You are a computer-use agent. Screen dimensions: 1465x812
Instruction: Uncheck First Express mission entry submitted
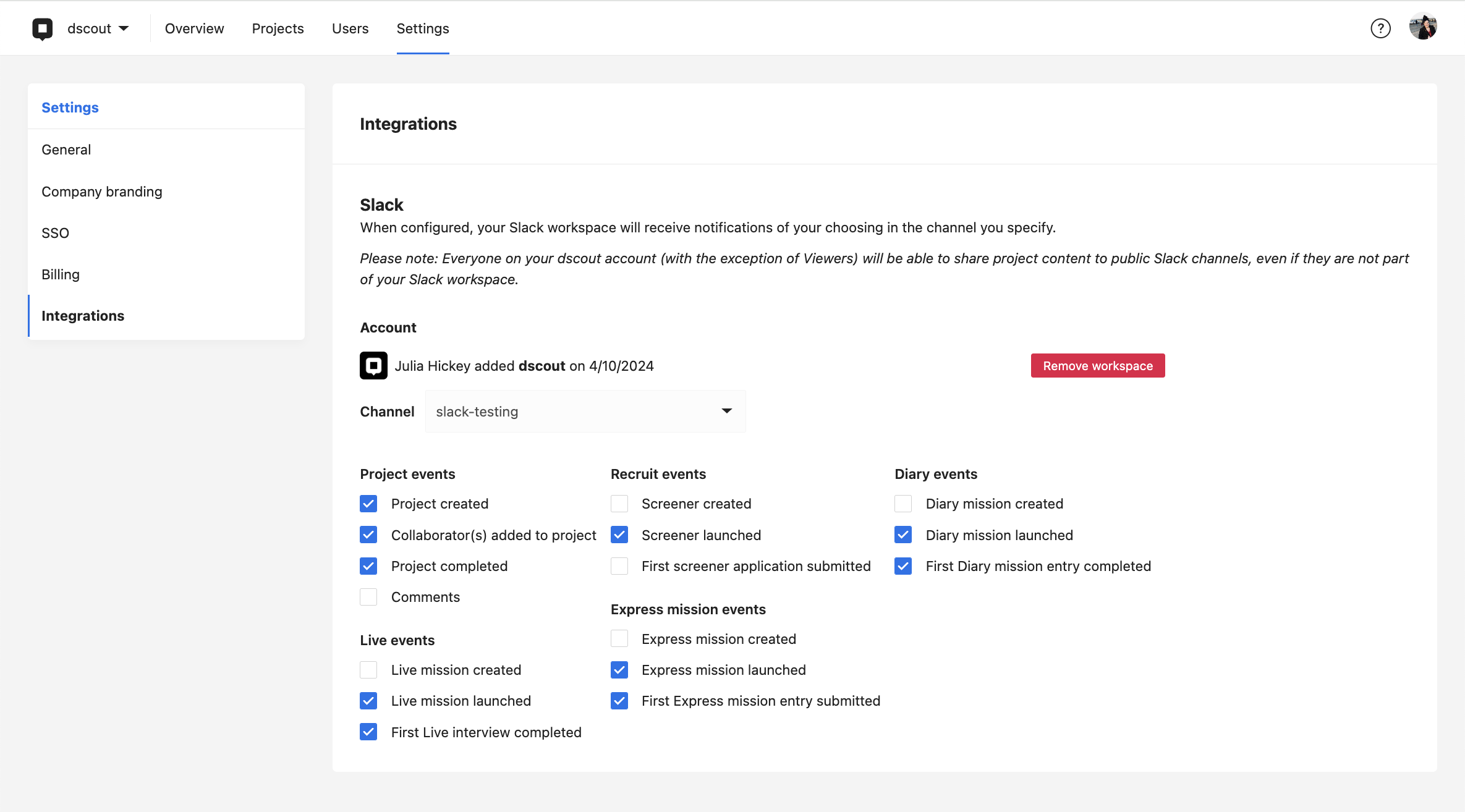(619, 701)
